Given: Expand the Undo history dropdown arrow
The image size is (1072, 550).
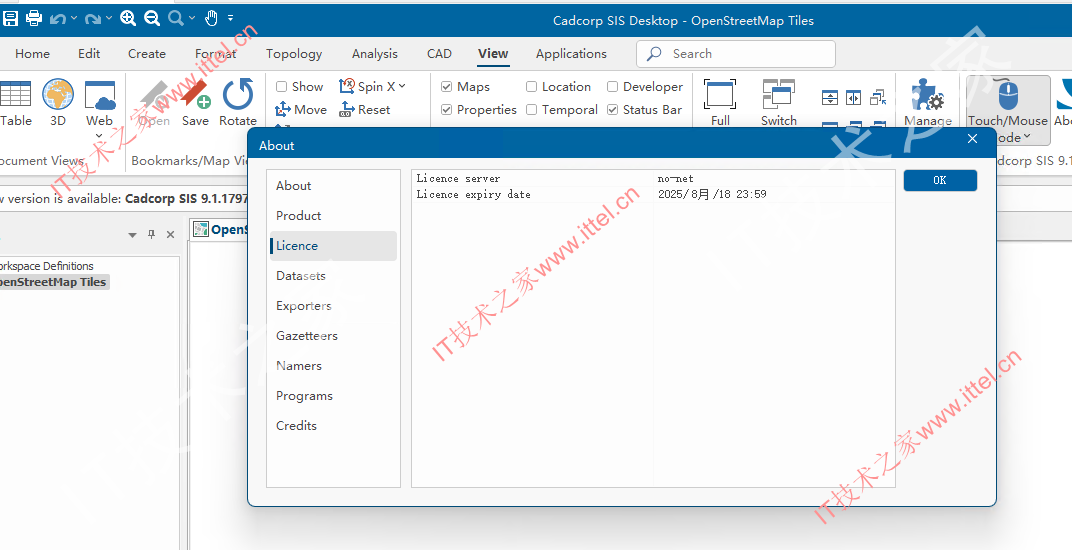Looking at the screenshot, I should pyautogui.click(x=74, y=18).
